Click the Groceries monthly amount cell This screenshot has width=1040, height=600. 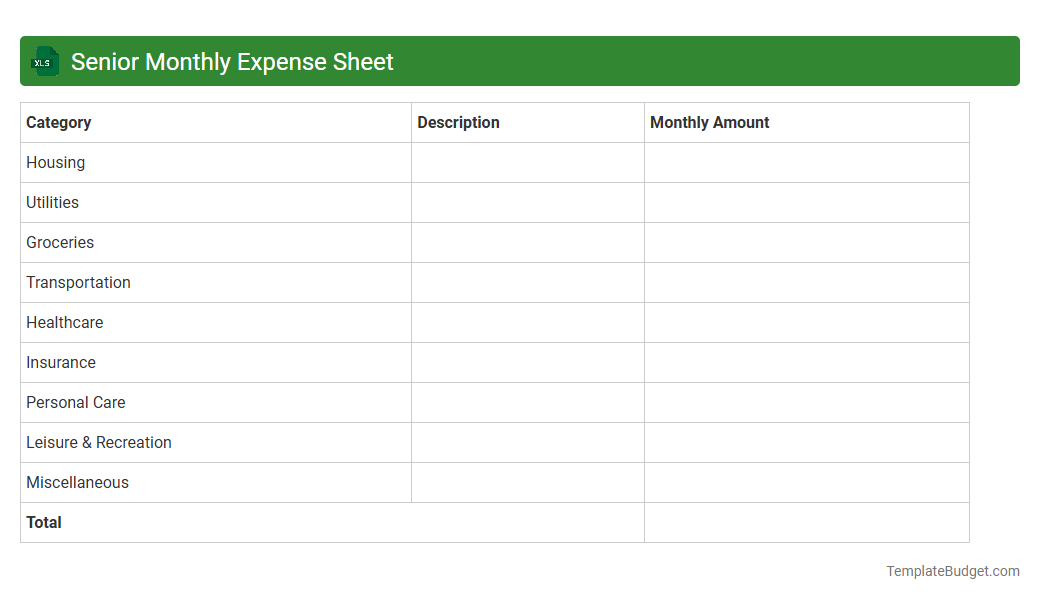click(806, 242)
